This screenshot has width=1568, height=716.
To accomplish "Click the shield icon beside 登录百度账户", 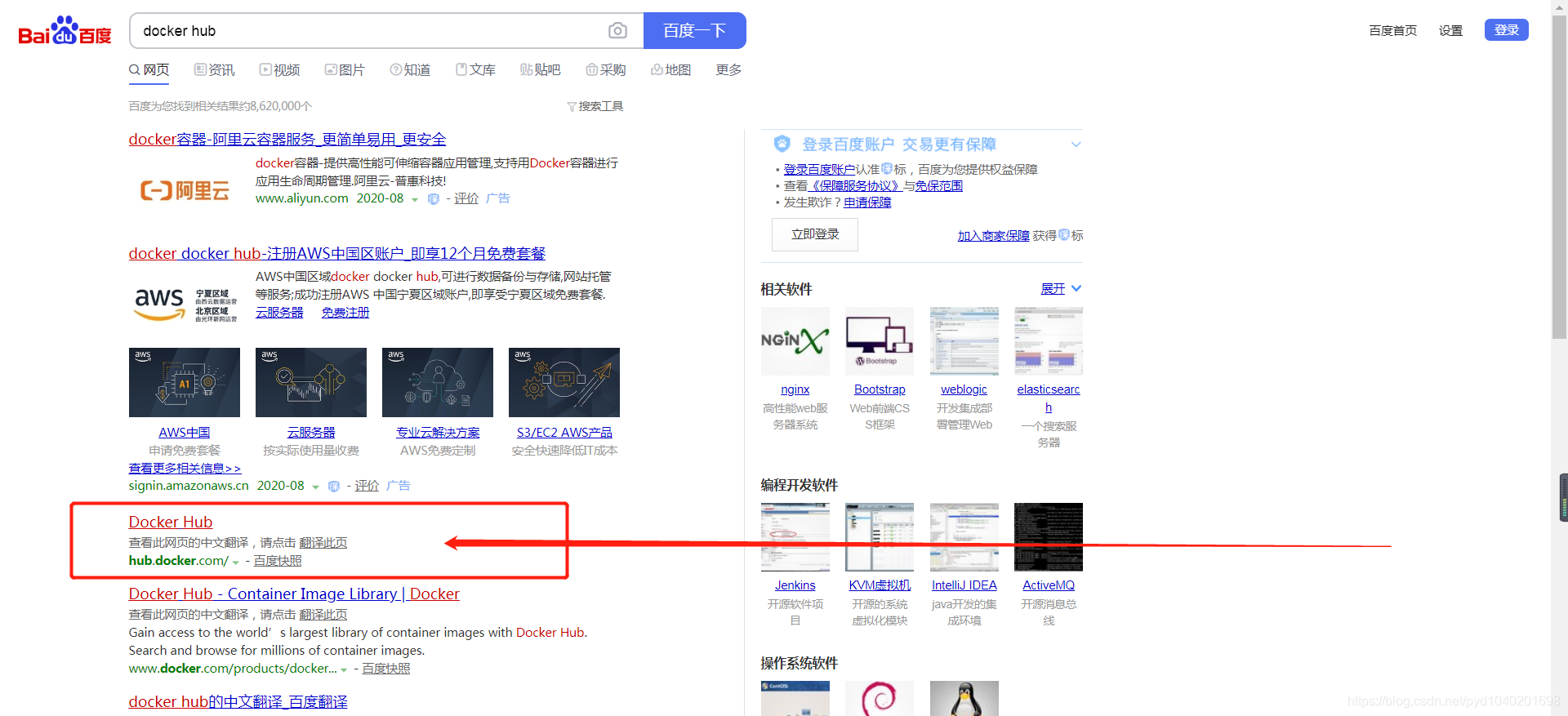I will click(x=782, y=144).
